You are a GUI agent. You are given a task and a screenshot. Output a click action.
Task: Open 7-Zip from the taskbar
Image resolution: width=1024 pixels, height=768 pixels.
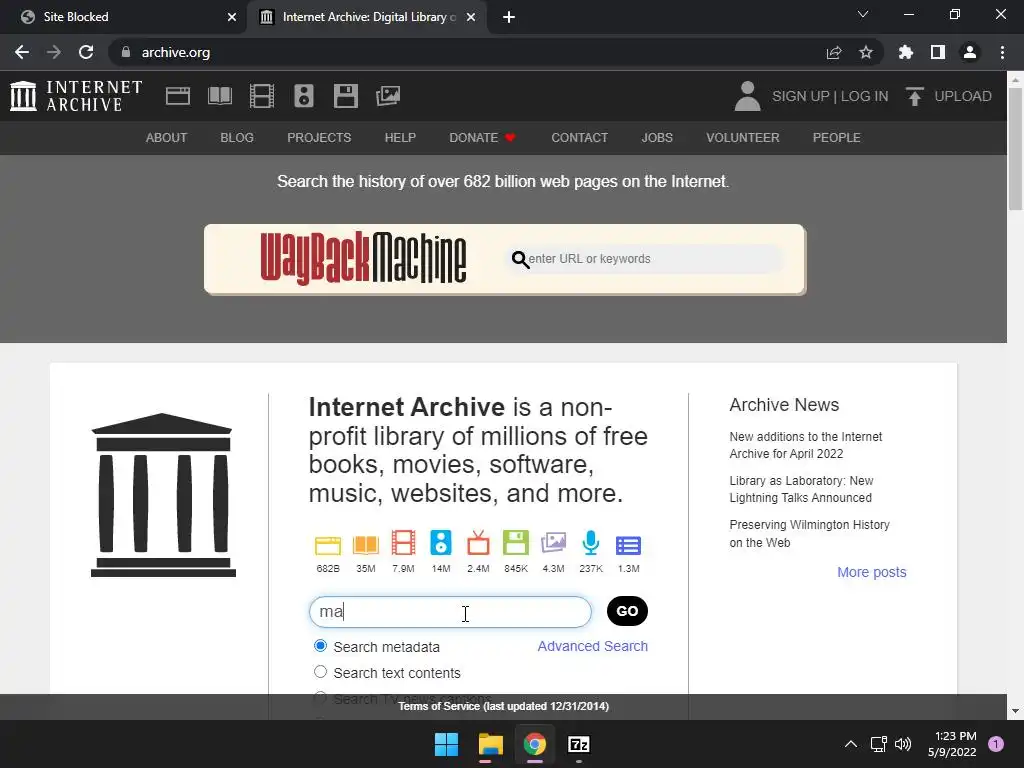coord(579,744)
